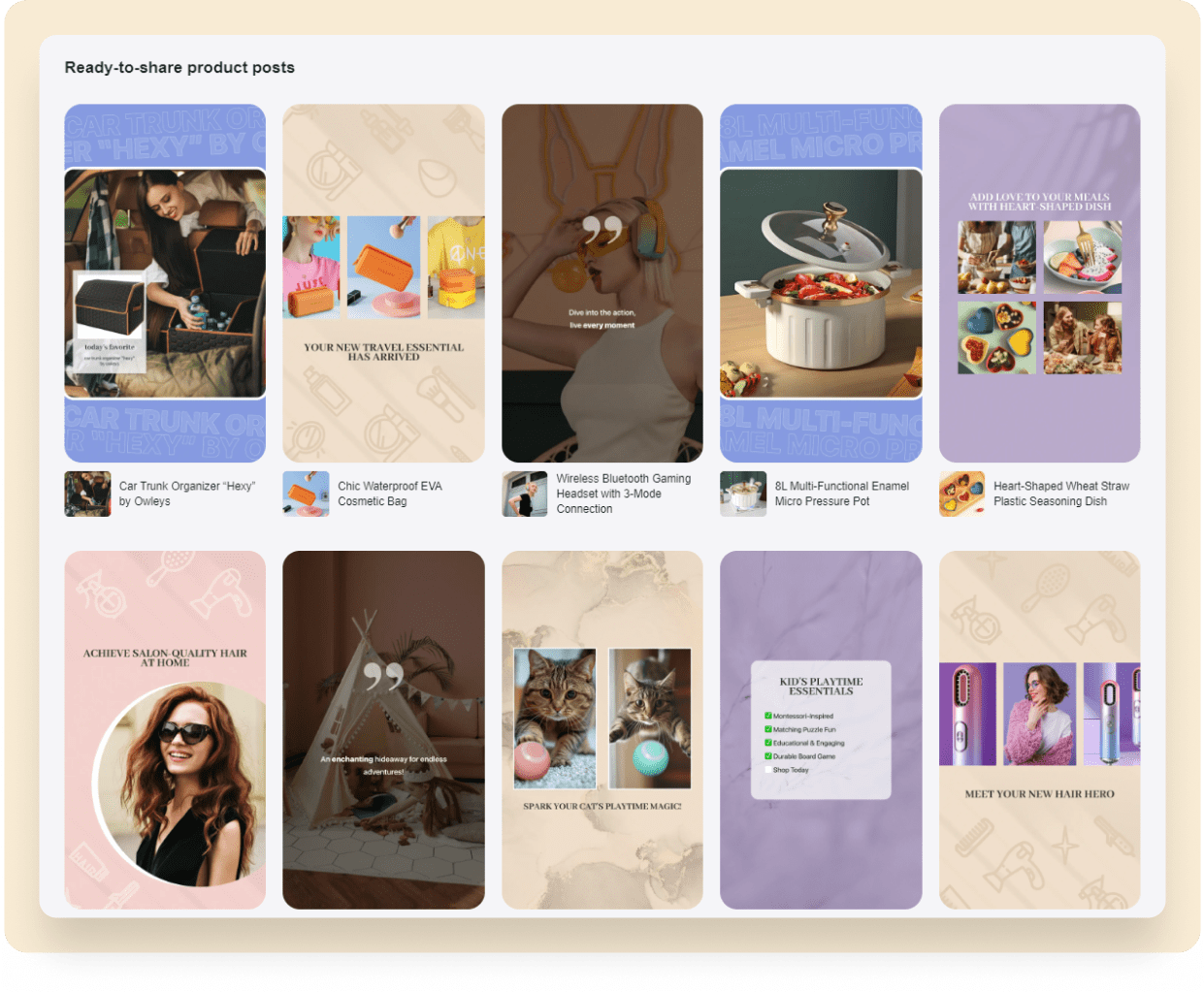1204x992 pixels.
Task: Open the 8L enamel pressure pot post
Action: tap(821, 283)
